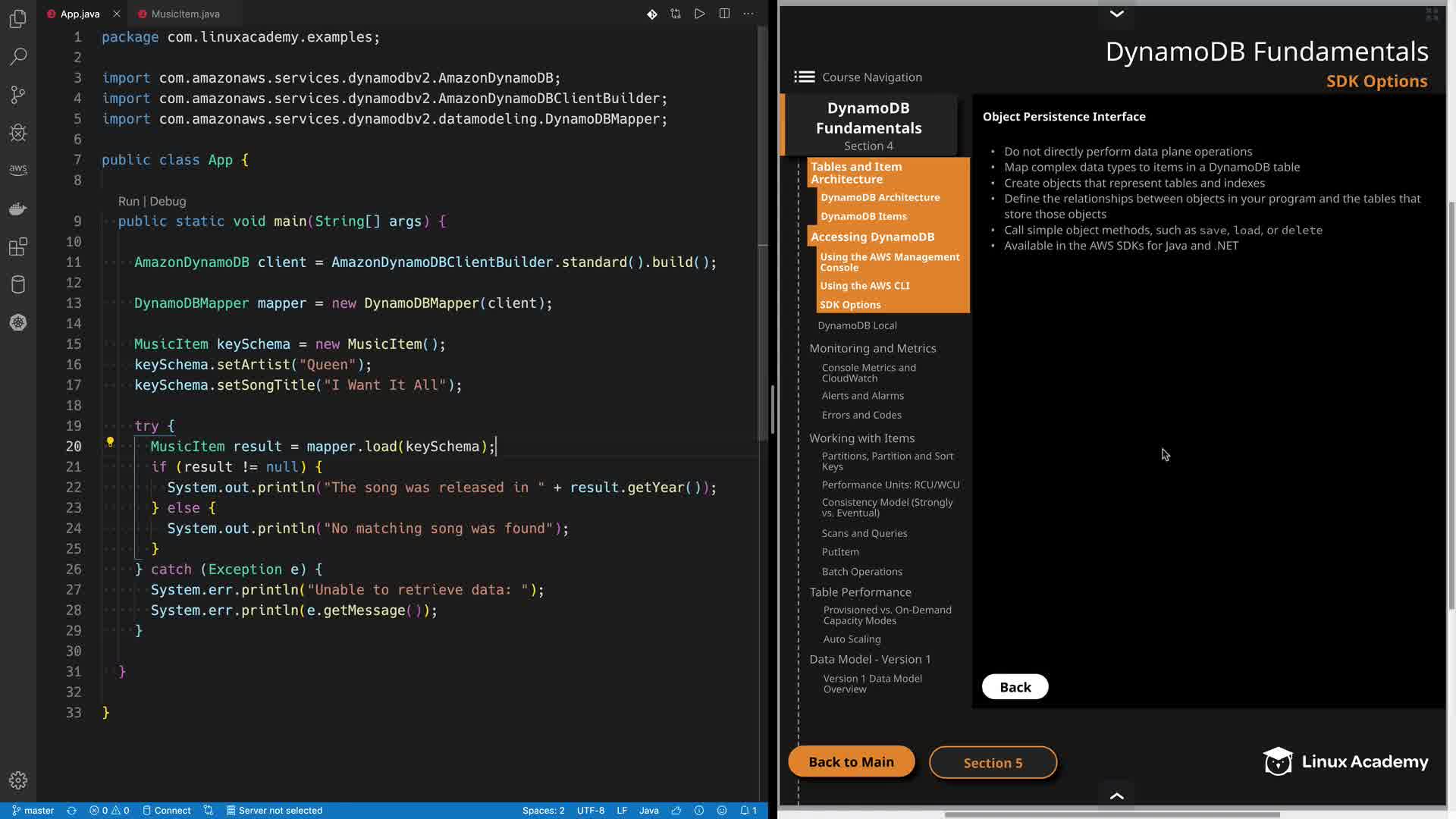Open the Java language mode selector
This screenshot has width=1456, height=819.
coord(648,810)
